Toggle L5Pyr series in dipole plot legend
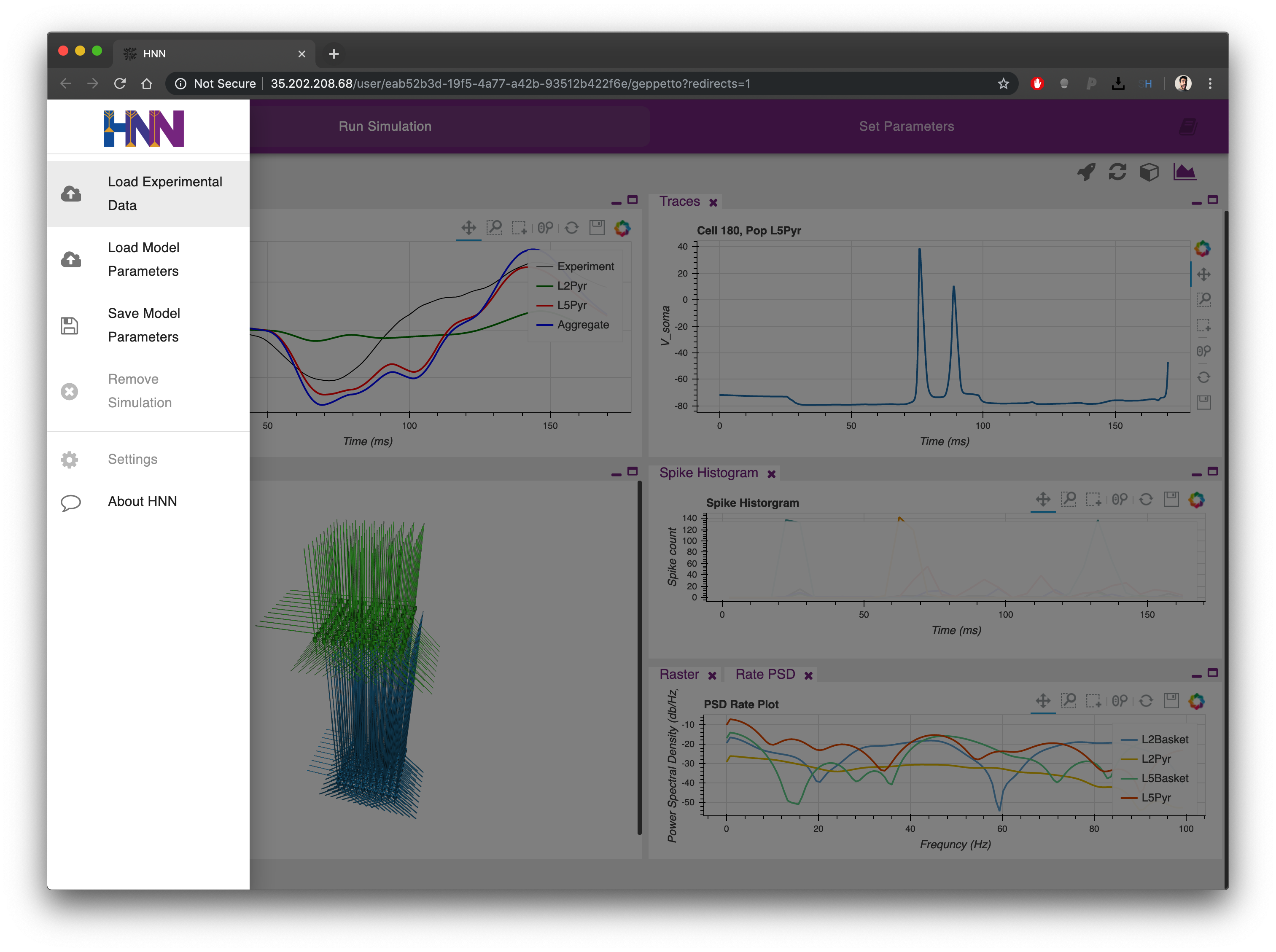The width and height of the screenshot is (1276, 952). coord(571,305)
